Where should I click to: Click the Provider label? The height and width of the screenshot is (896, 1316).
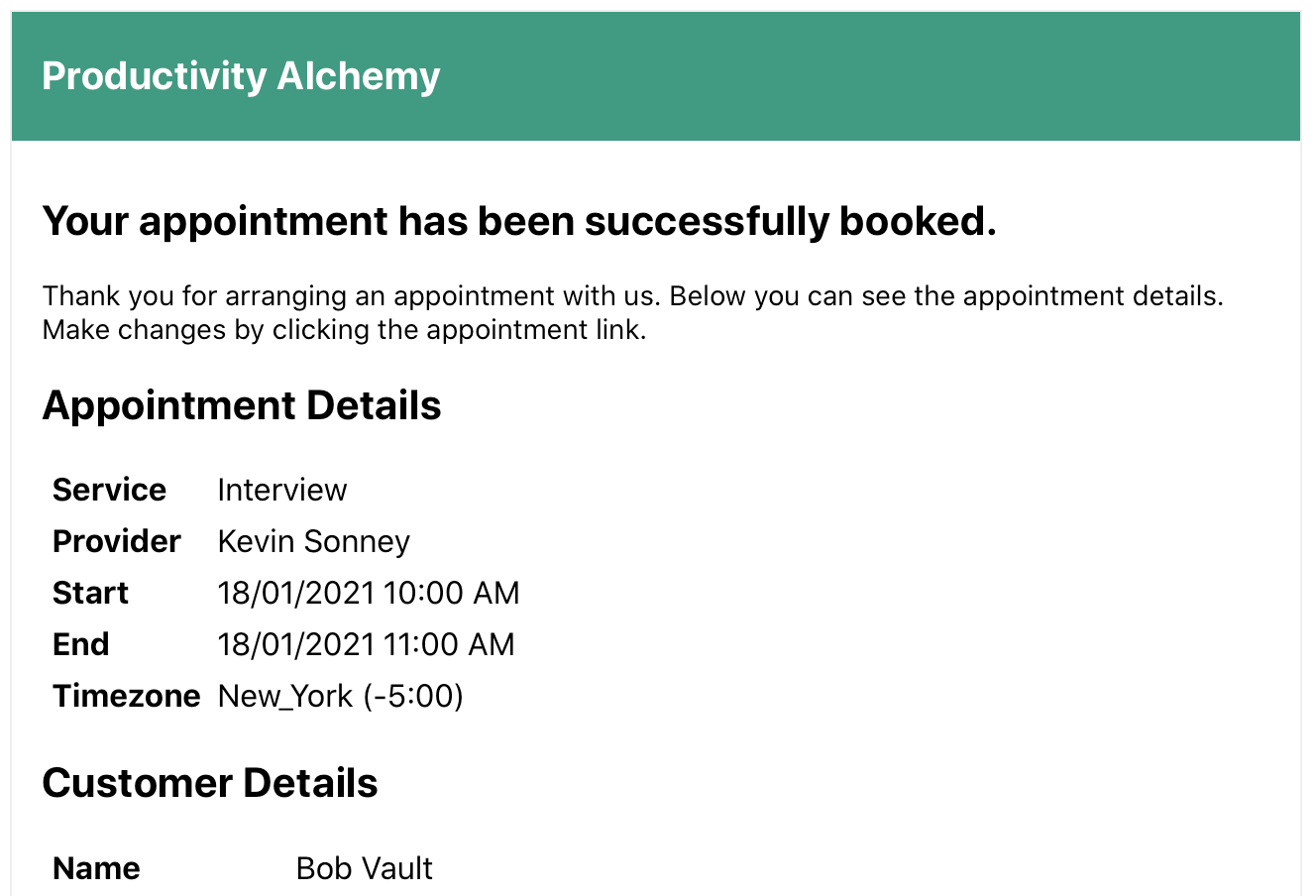[x=117, y=541]
